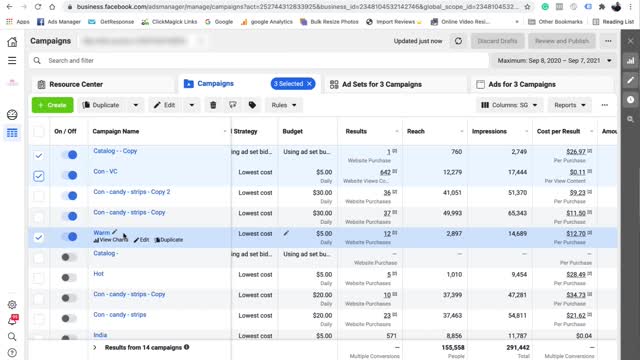The width and height of the screenshot is (640, 360).
Task: Close the right side panel
Action: tap(631, 41)
